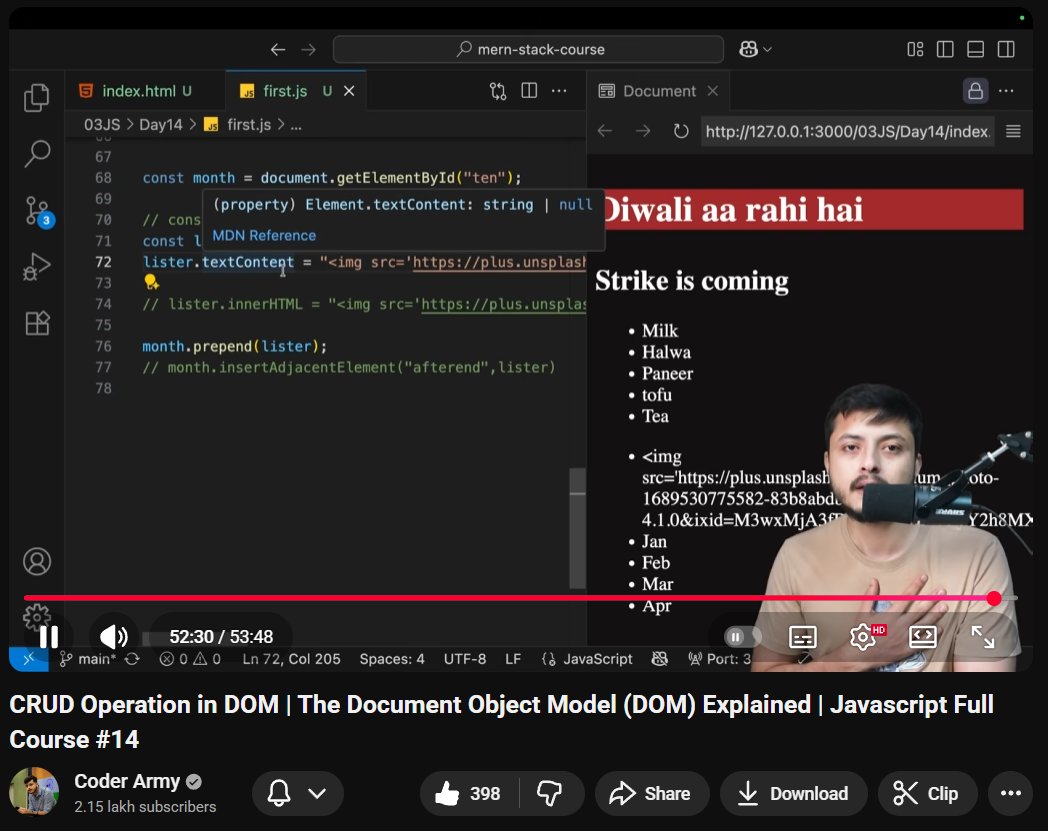Toggle the autoplay switch
This screenshot has width=1048, height=831.
[741, 637]
